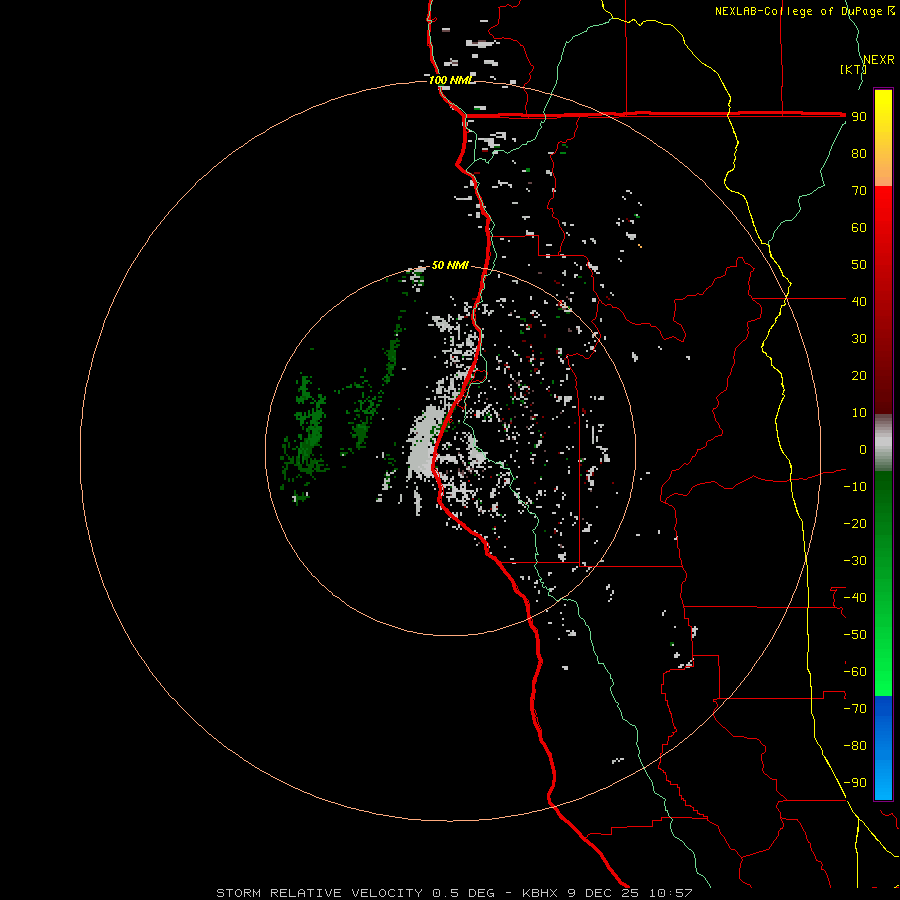
Task: Click the 0 value on velocity scale
Action: coord(863,449)
